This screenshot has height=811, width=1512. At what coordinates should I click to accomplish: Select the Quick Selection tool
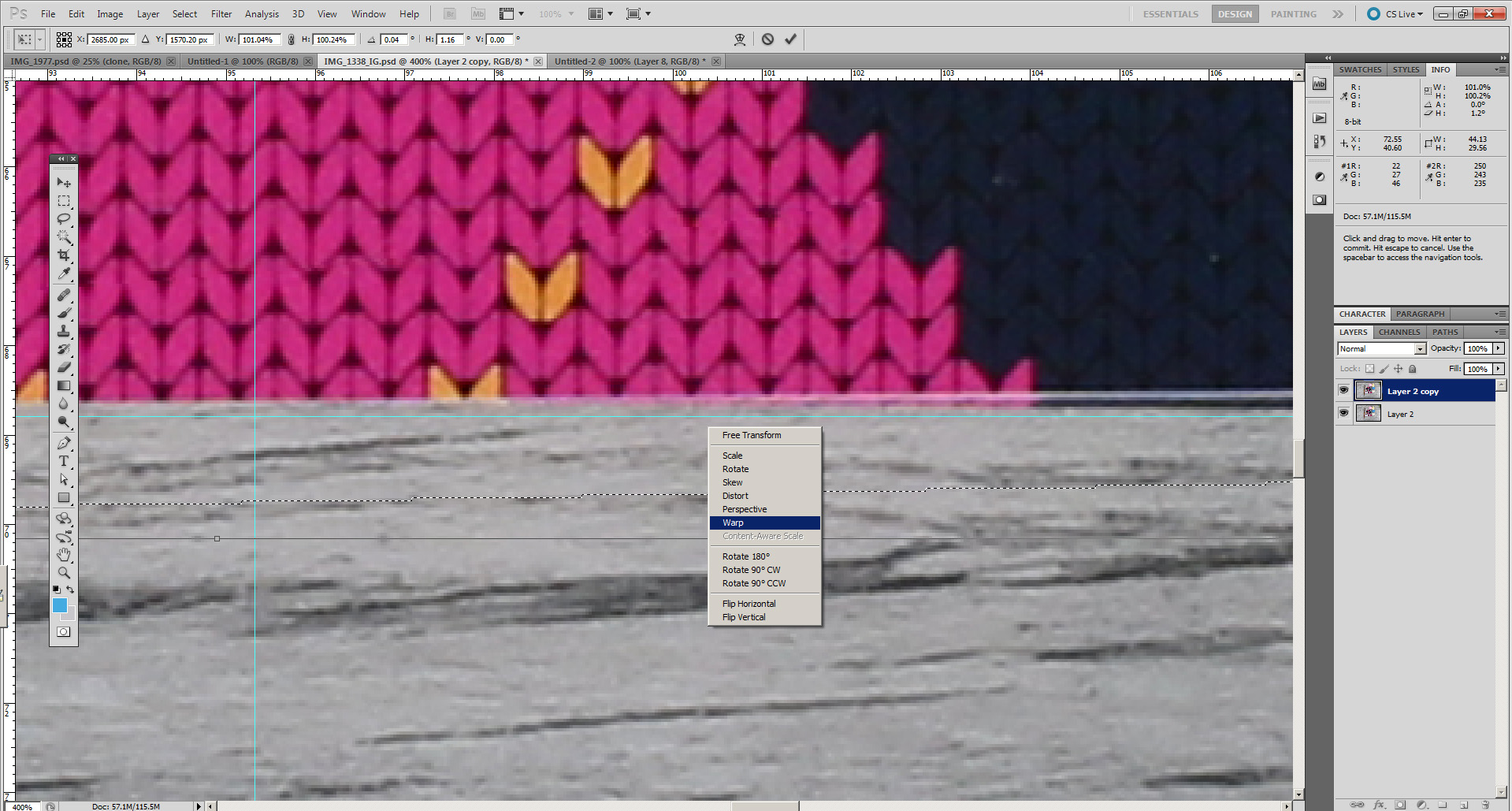pyautogui.click(x=64, y=236)
